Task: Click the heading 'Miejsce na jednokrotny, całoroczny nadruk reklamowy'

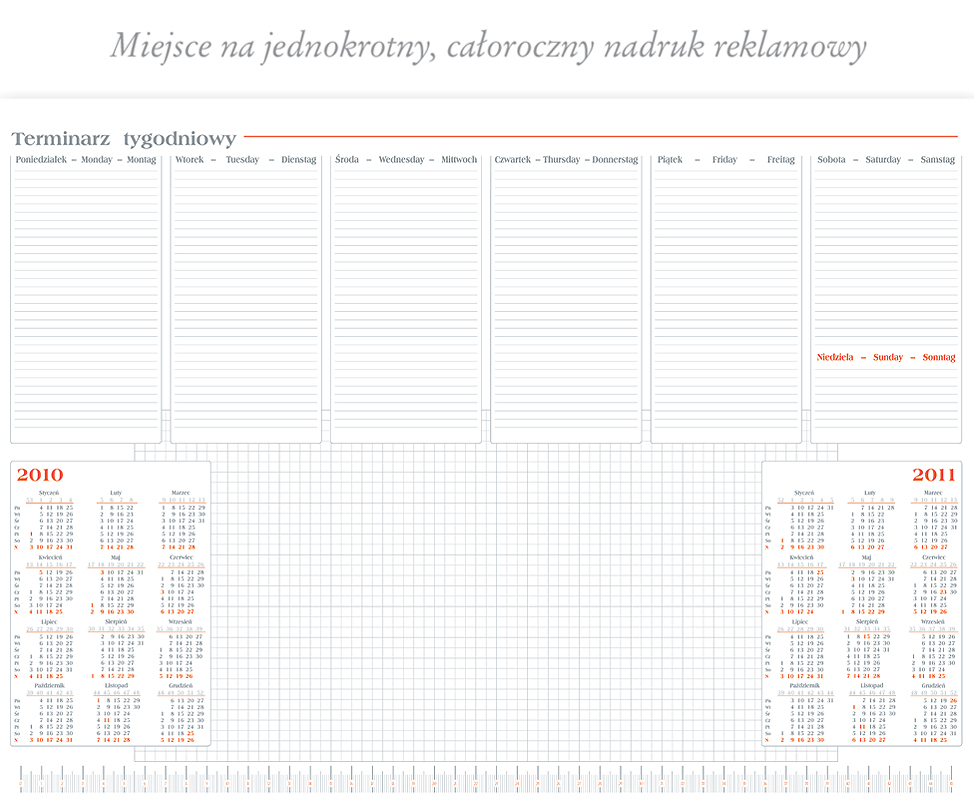Action: [x=488, y=47]
